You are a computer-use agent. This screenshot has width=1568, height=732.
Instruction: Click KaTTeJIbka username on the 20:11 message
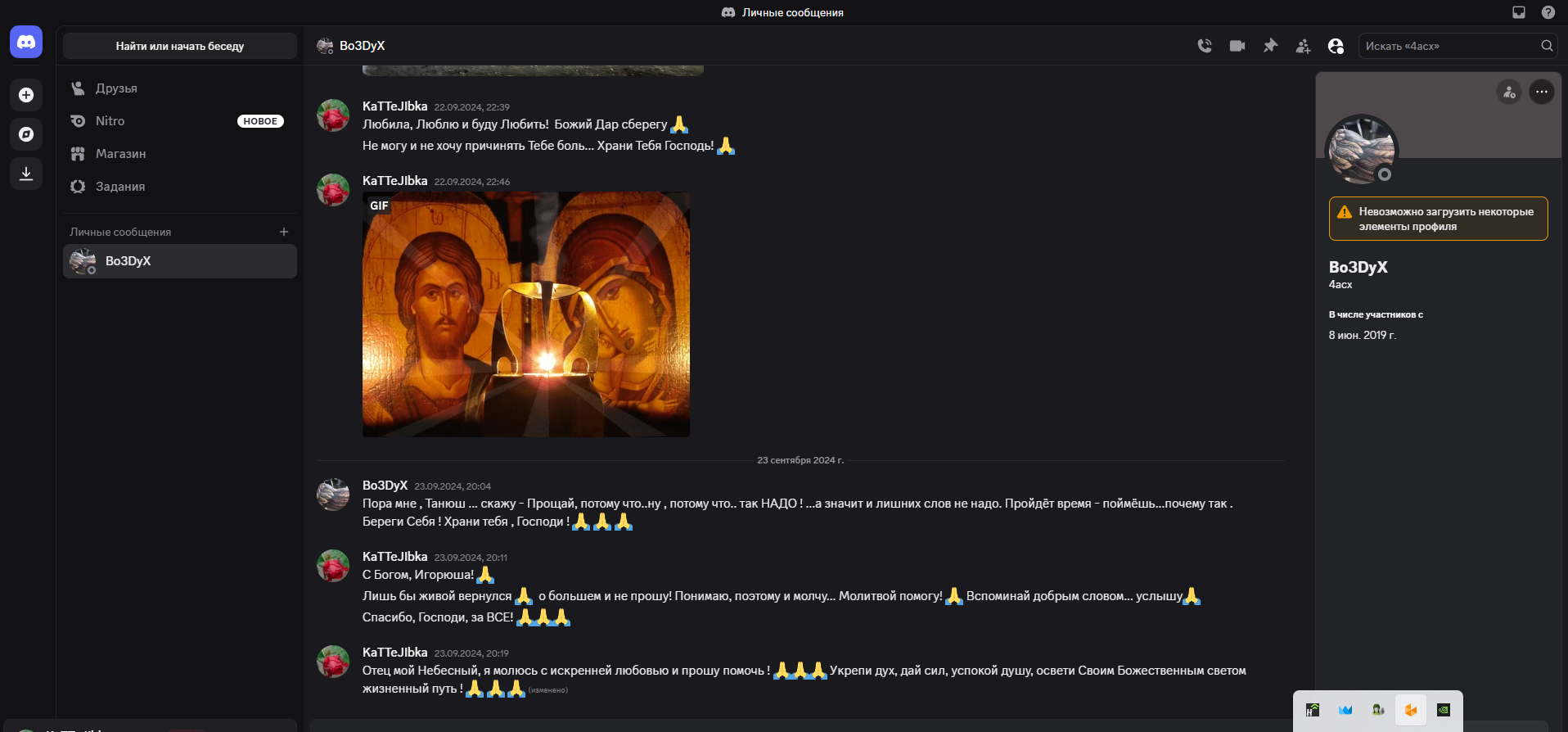[x=394, y=557]
